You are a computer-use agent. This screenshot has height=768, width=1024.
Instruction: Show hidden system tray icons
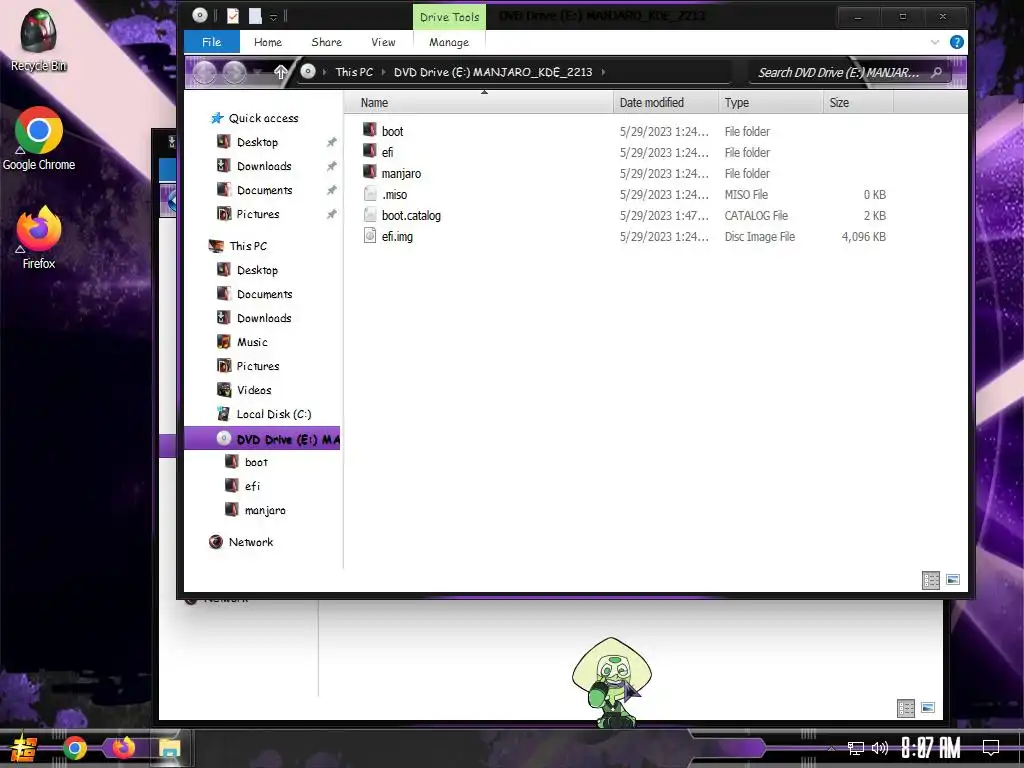(x=831, y=748)
